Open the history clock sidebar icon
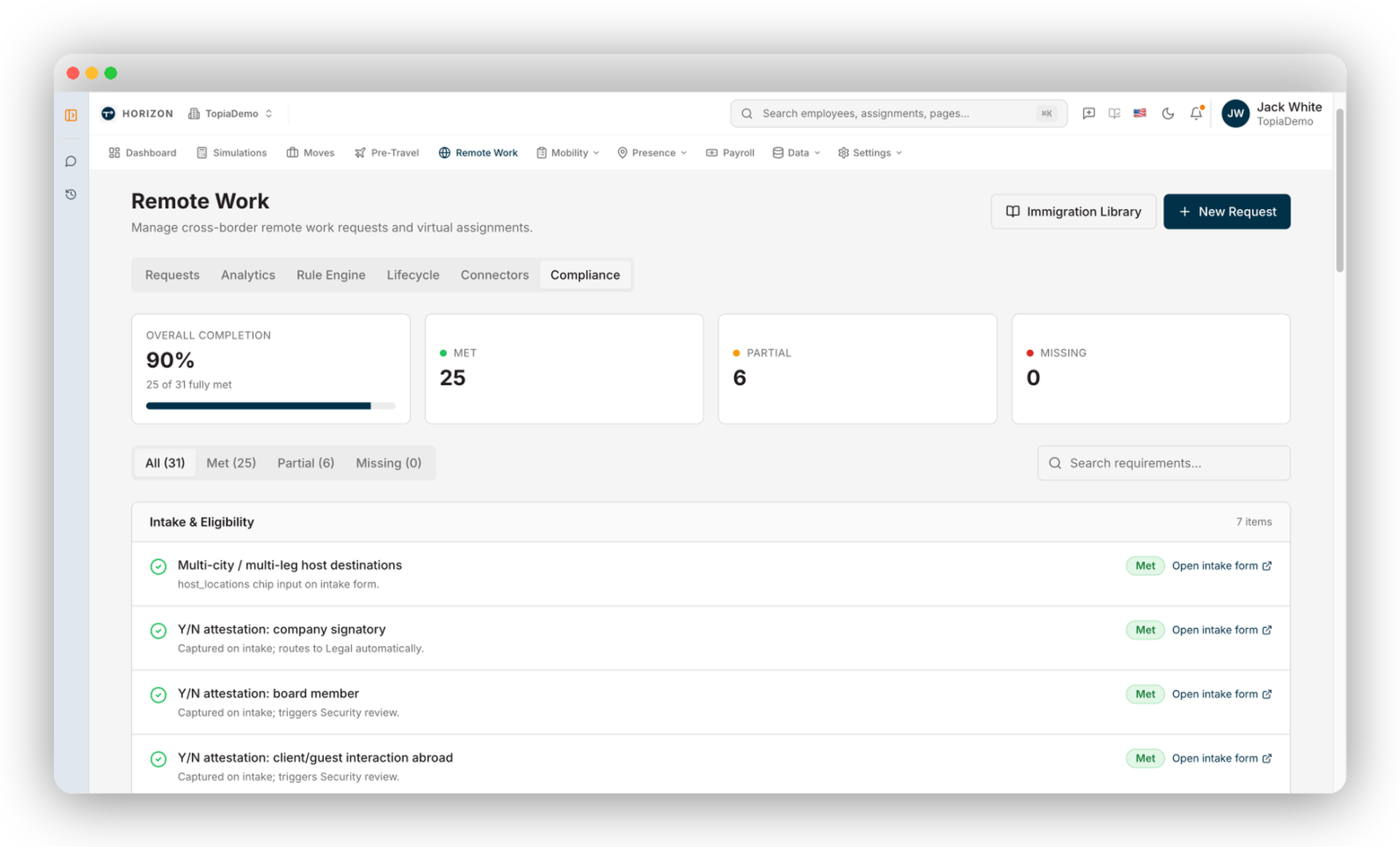 71,194
